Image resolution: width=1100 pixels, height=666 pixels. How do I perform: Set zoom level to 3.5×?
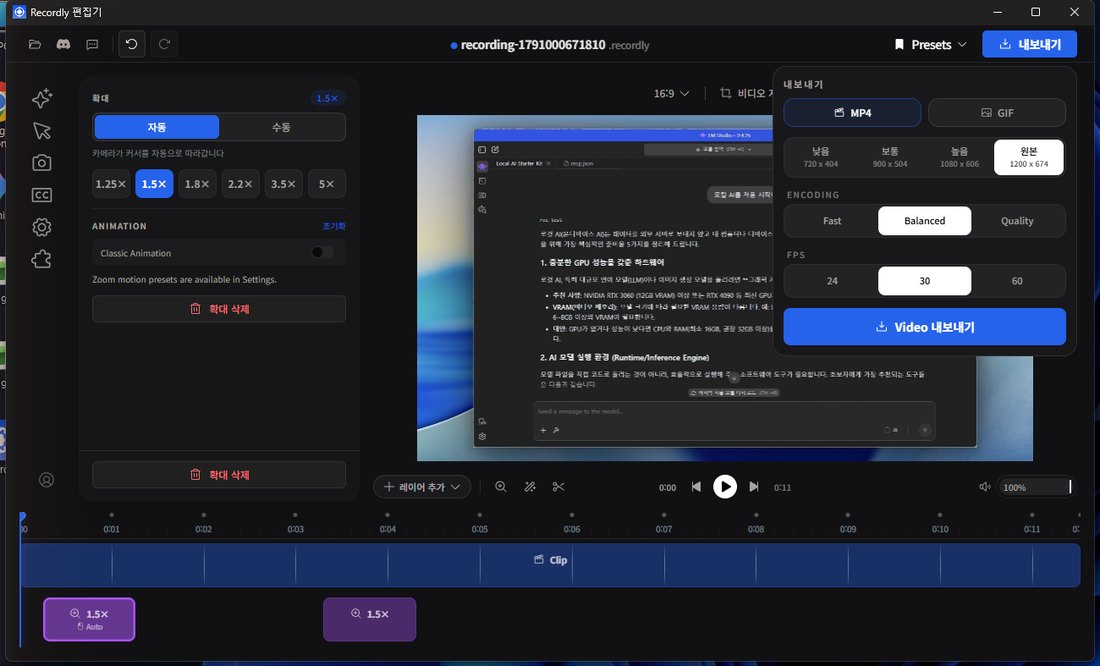[x=283, y=184]
